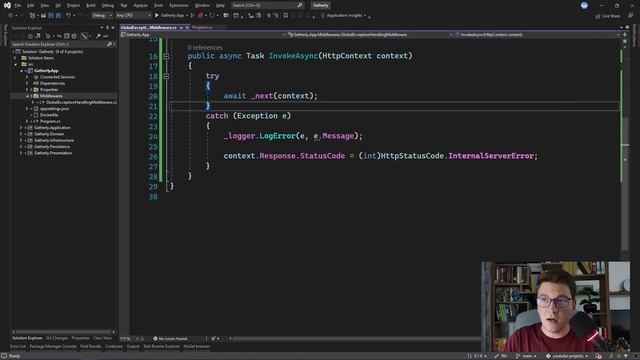Screen dimensions: 640x360
Task: Open Solution Explorer properties wrench icon
Action: point(98,36)
